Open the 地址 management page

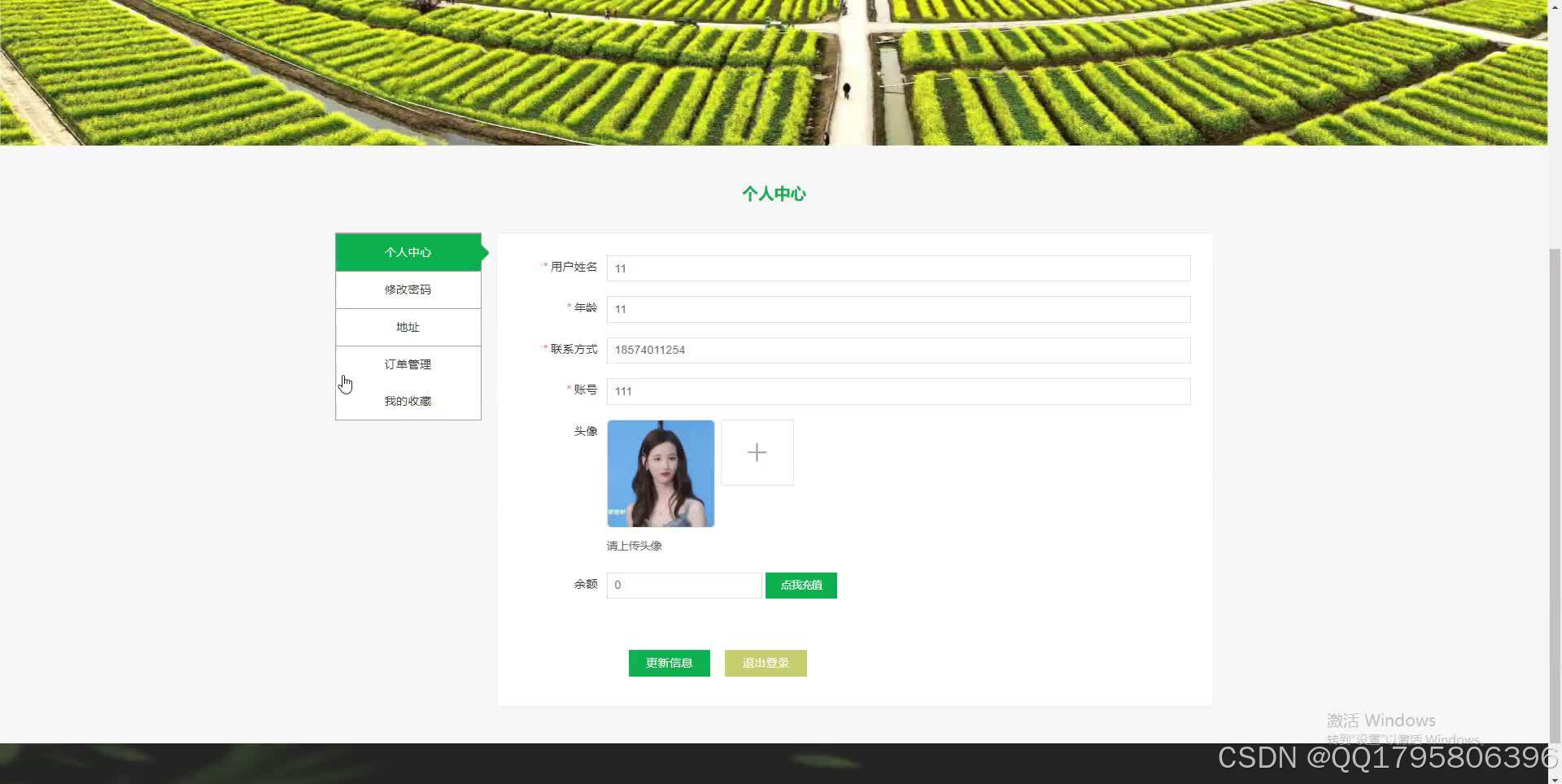point(408,327)
